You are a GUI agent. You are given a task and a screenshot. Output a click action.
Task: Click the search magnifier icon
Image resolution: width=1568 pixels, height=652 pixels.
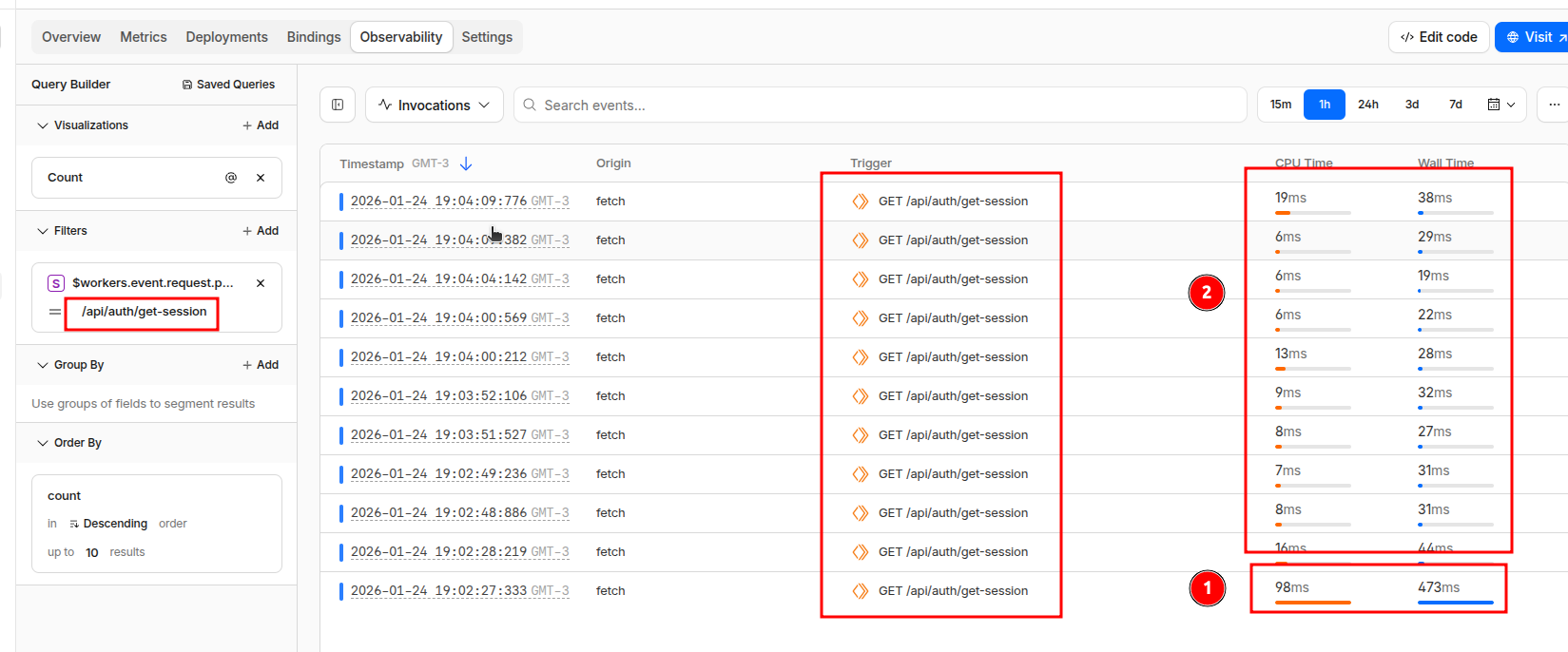pyautogui.click(x=530, y=105)
